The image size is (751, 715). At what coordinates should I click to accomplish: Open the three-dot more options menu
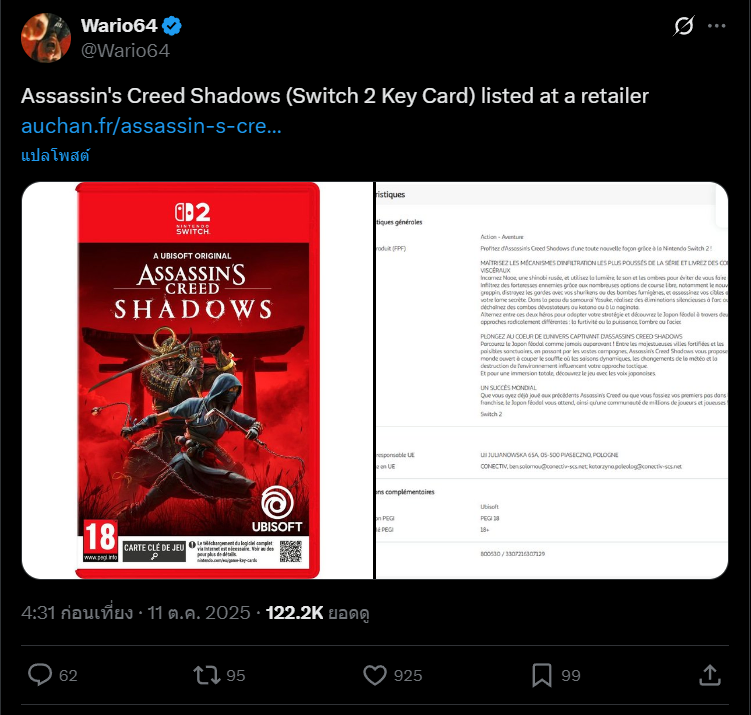pyautogui.click(x=717, y=26)
